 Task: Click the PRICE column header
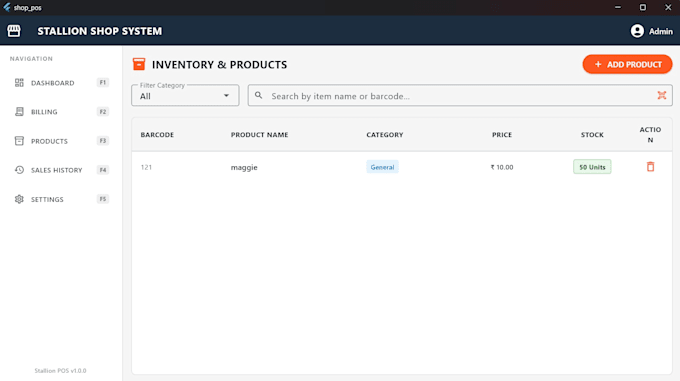tap(502, 135)
